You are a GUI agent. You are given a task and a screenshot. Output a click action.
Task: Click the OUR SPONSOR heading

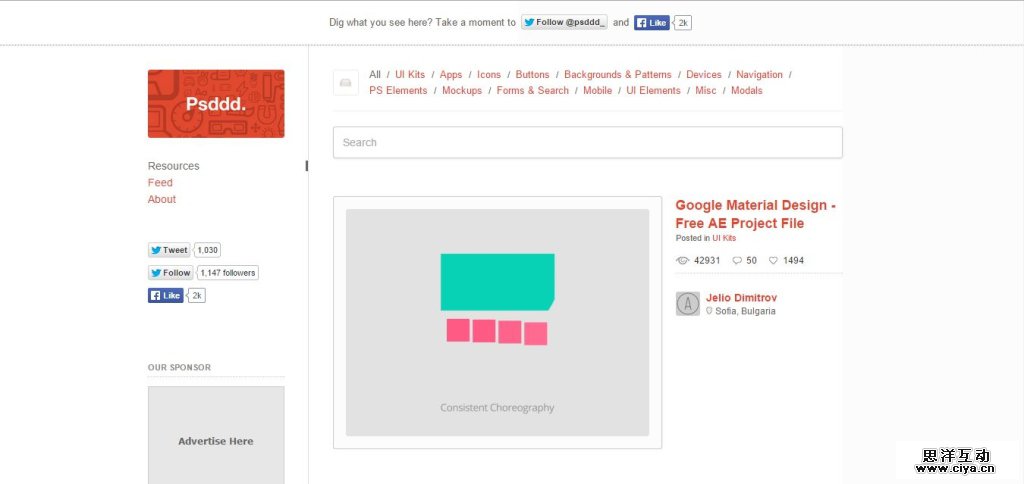tap(180, 367)
